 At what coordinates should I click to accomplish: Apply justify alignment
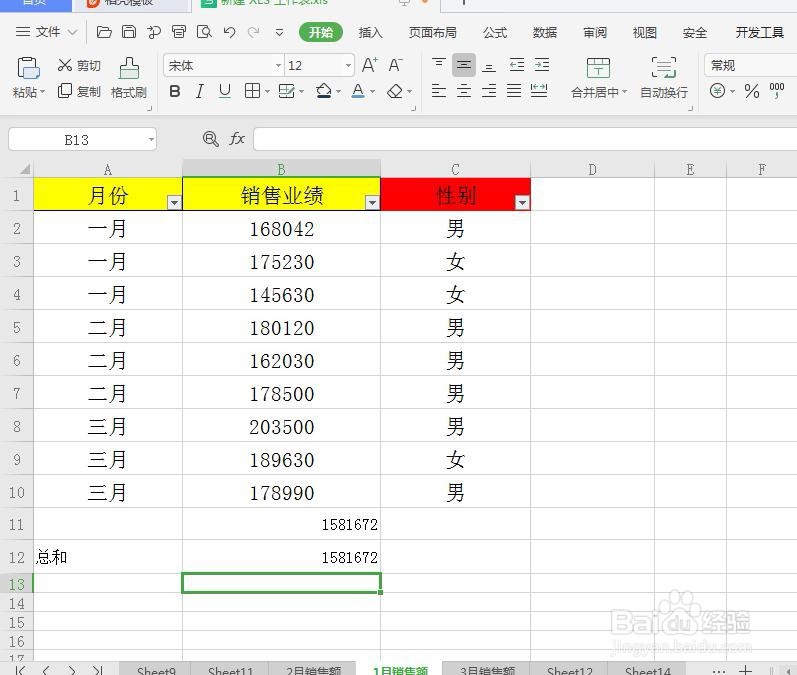pyautogui.click(x=514, y=91)
